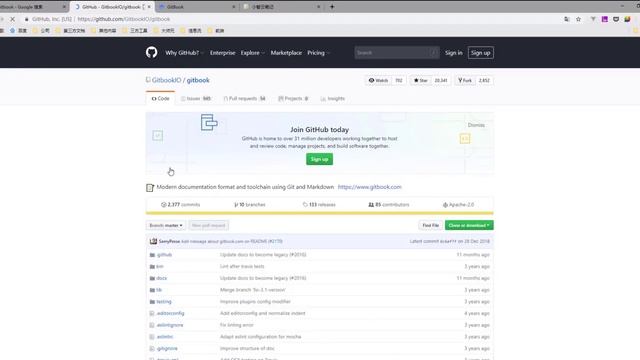640x360 pixels.
Task: Open the Pull requests repository tab
Action: [244, 98]
